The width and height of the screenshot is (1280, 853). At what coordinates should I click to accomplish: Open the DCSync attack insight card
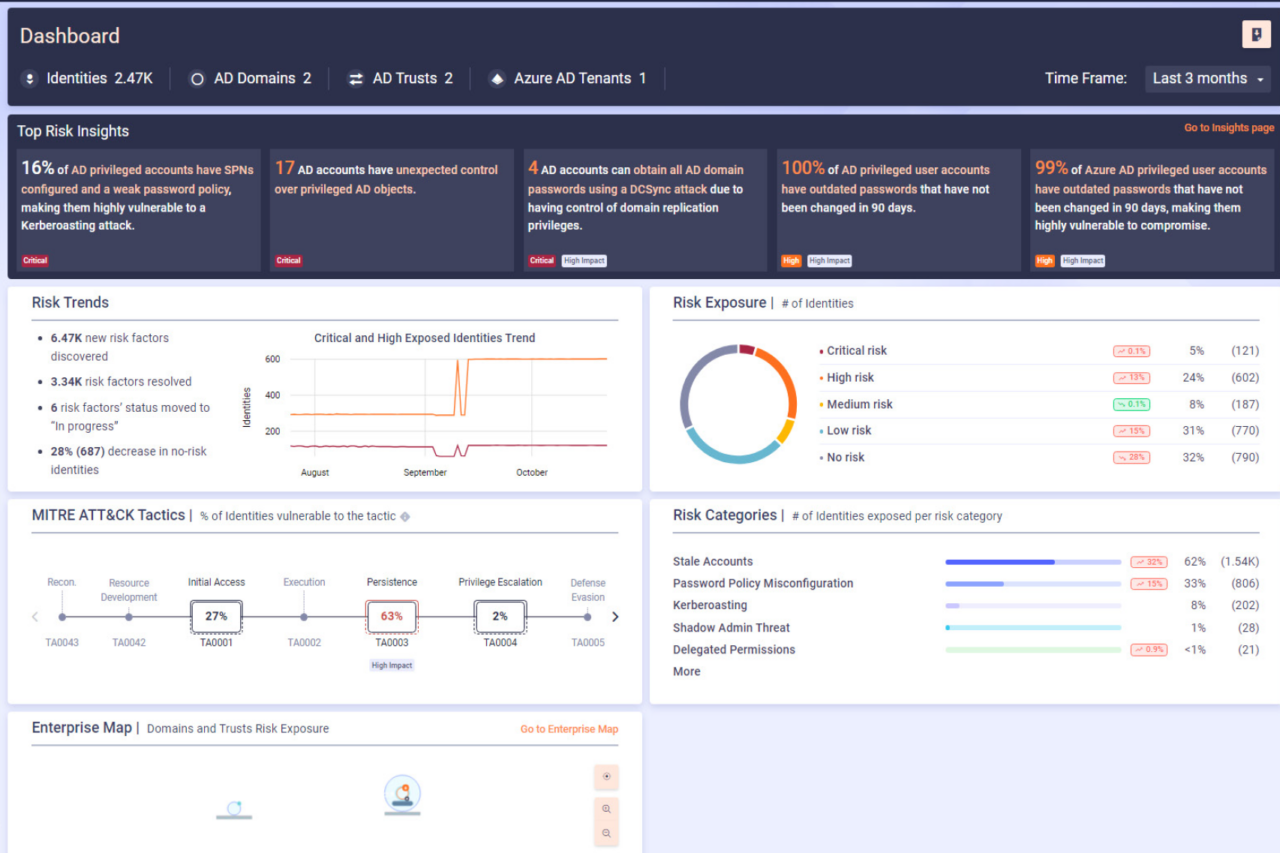click(x=645, y=210)
